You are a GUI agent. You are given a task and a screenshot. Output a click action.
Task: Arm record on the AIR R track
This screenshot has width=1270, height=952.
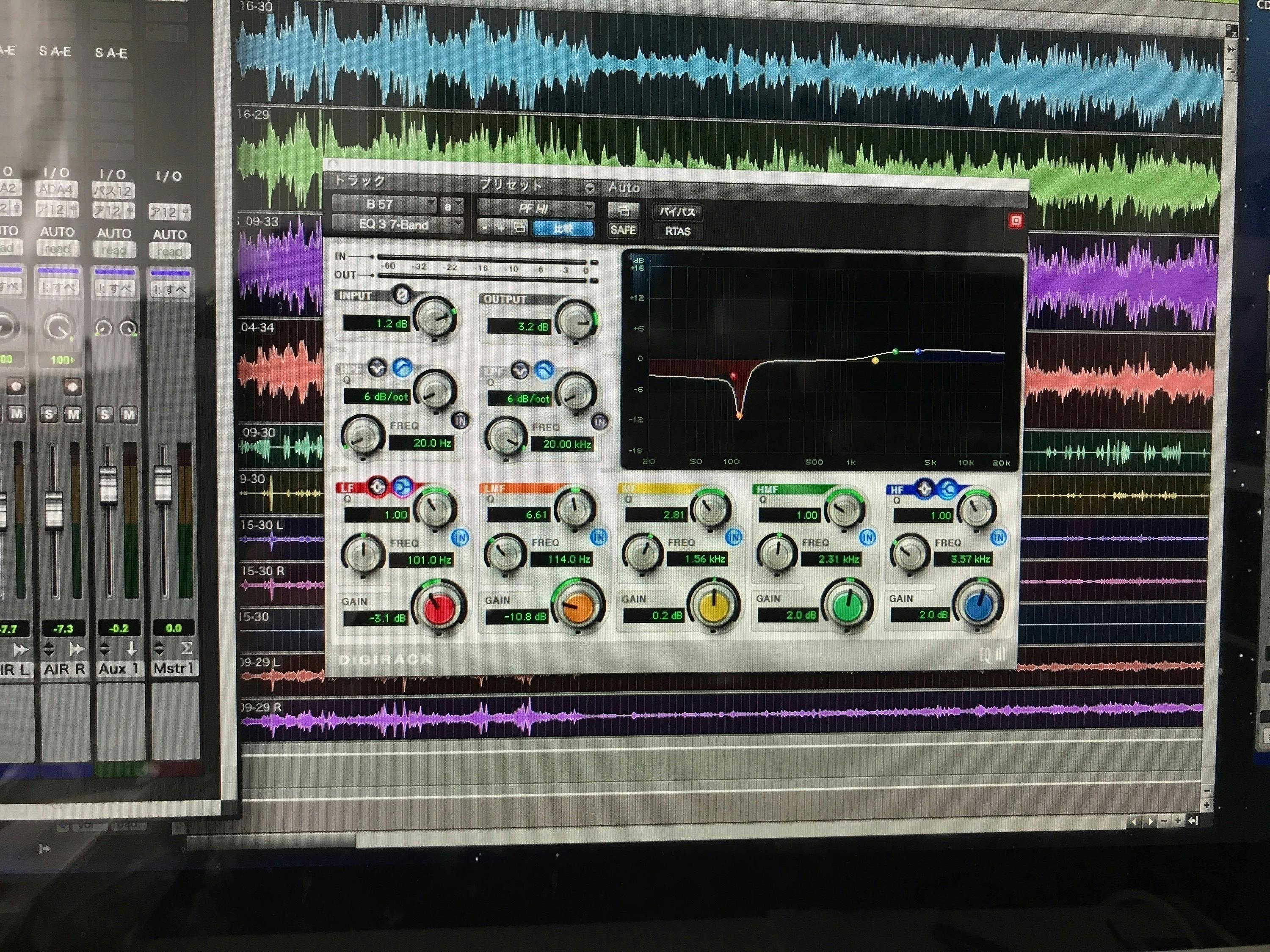pyautogui.click(x=72, y=387)
